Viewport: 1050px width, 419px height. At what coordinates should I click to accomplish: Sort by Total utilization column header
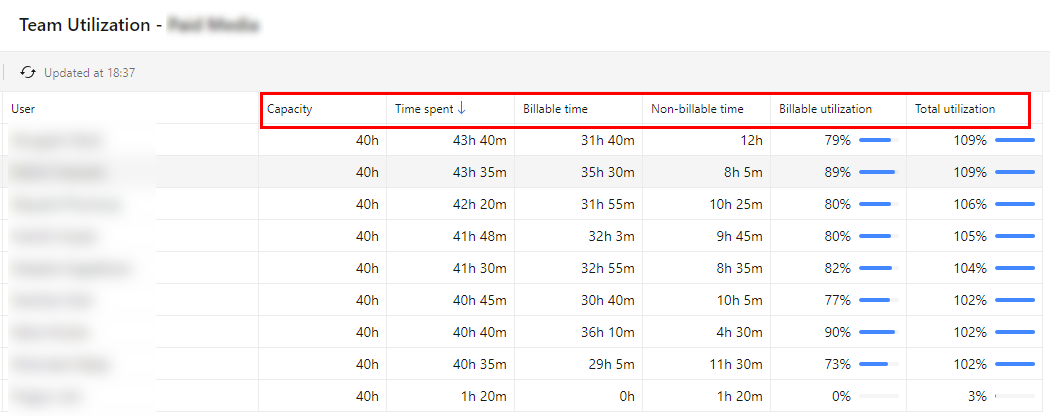coord(955,109)
